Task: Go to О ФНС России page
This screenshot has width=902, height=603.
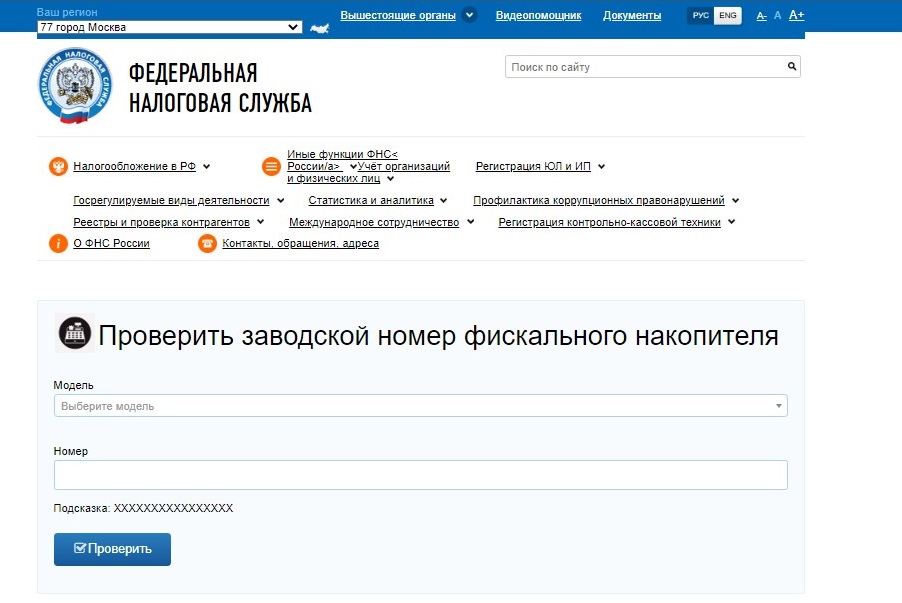Action: [111, 243]
